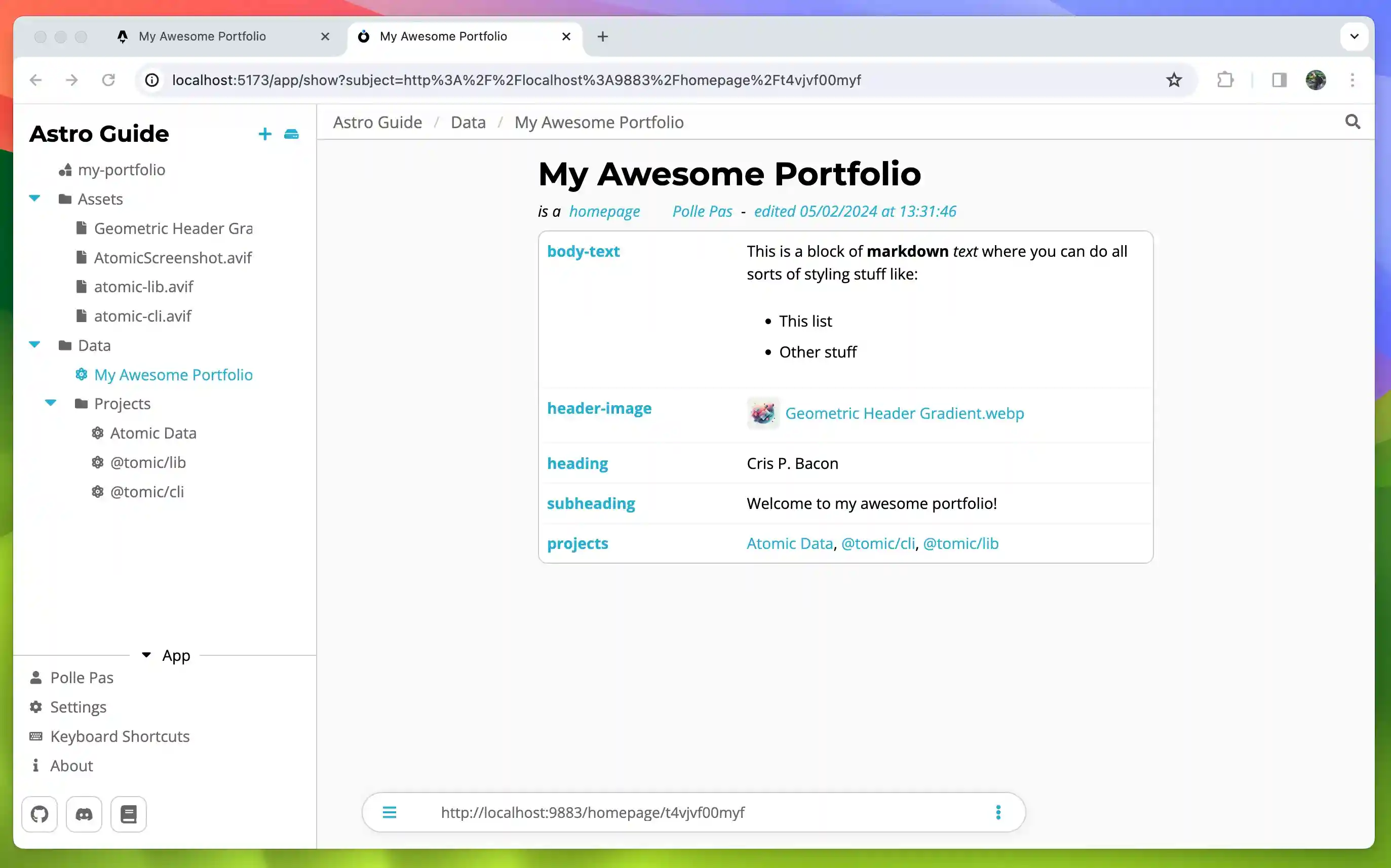Click the search magnifier icon

tap(1353, 122)
